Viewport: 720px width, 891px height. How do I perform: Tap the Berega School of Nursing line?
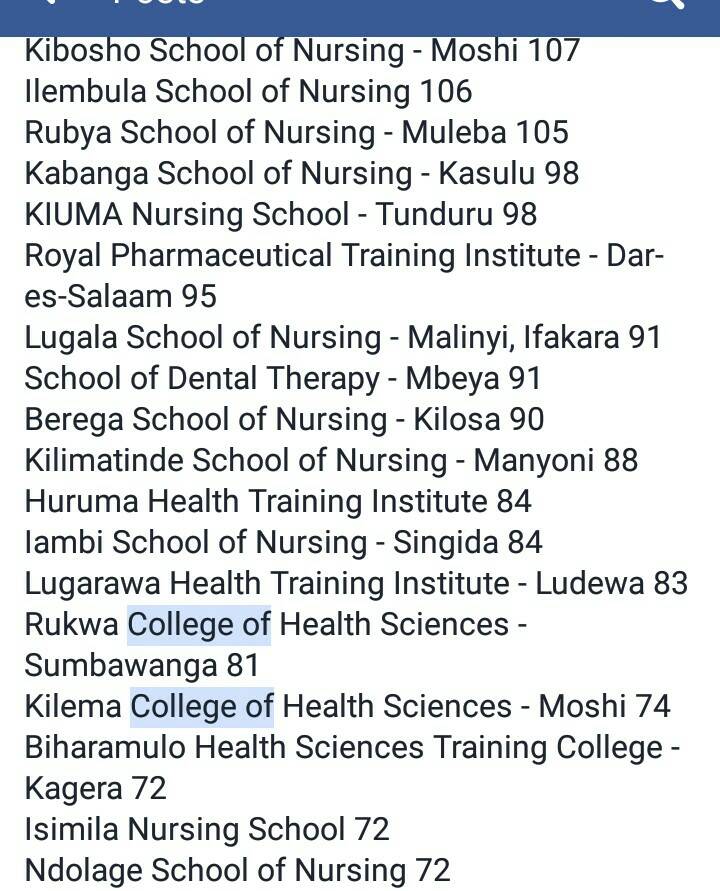click(284, 419)
